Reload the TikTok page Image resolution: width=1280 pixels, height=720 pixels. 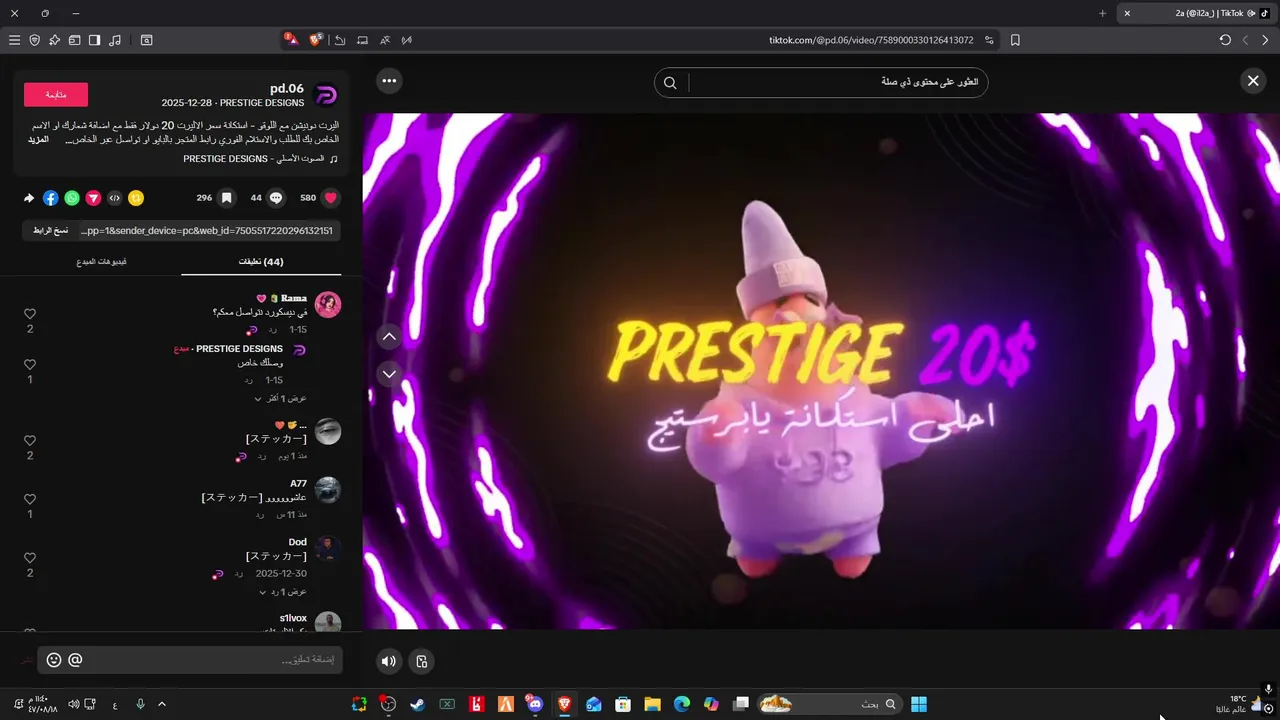1225,40
